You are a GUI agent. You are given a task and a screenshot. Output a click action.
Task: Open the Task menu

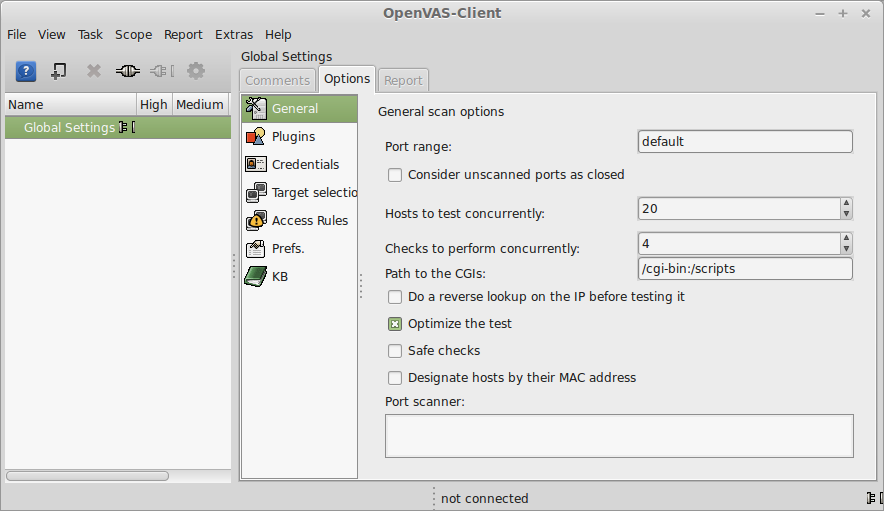(x=90, y=34)
